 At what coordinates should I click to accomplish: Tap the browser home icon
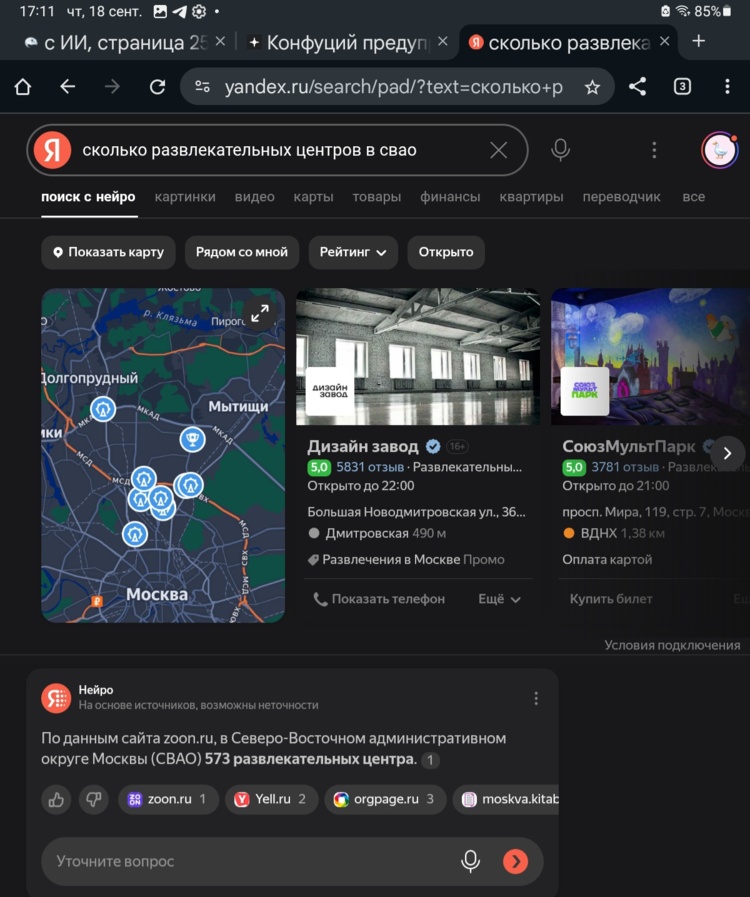(23, 87)
